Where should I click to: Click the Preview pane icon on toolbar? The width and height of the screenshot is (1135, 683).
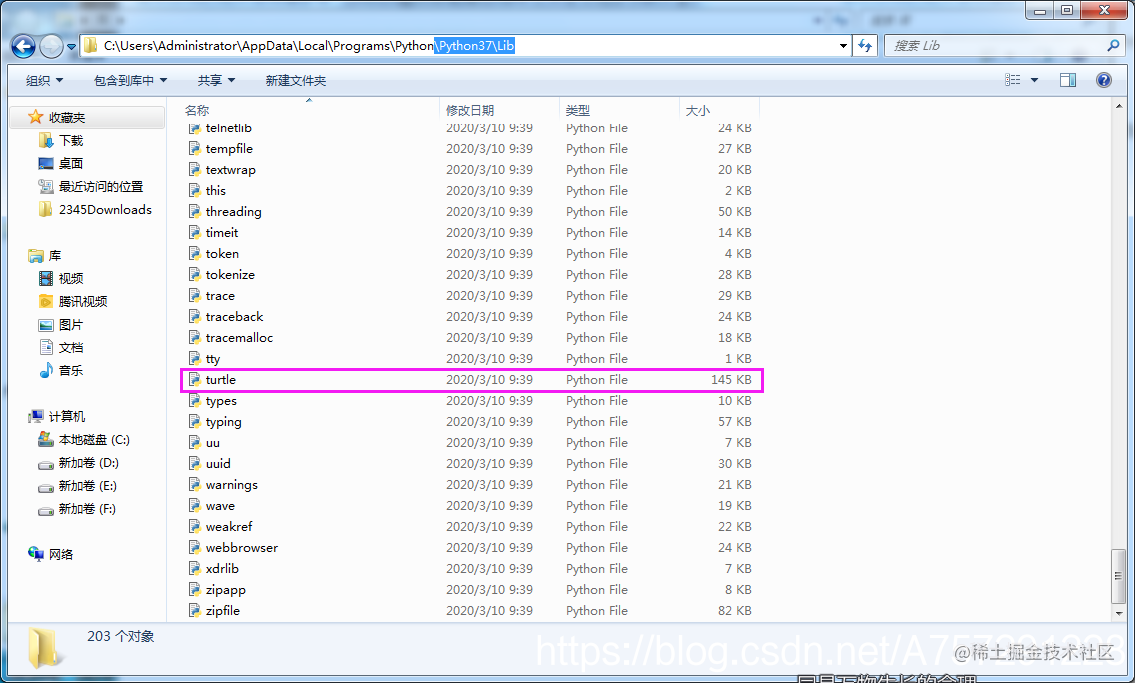coord(1068,80)
